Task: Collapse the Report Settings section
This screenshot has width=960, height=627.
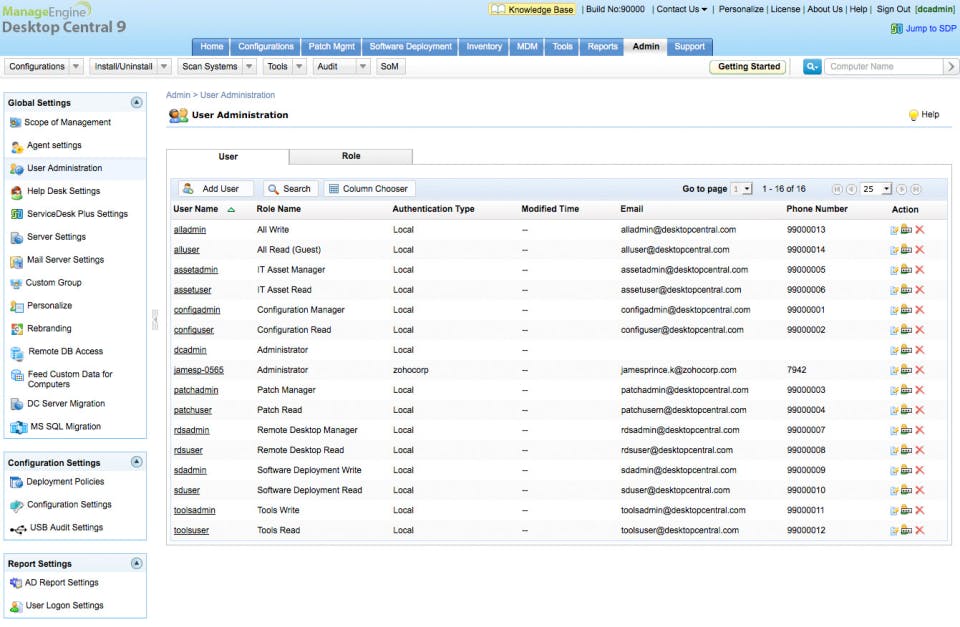Action: click(136, 563)
